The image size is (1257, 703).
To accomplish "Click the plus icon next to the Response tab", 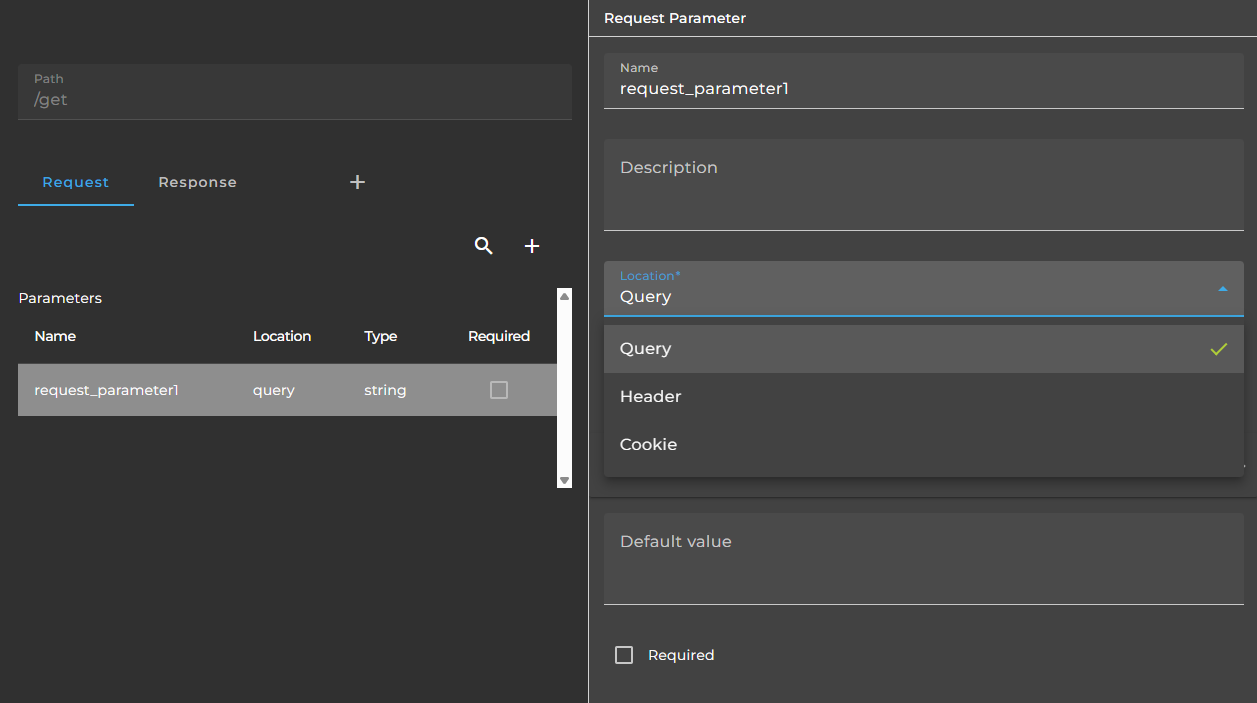I will [x=357, y=182].
